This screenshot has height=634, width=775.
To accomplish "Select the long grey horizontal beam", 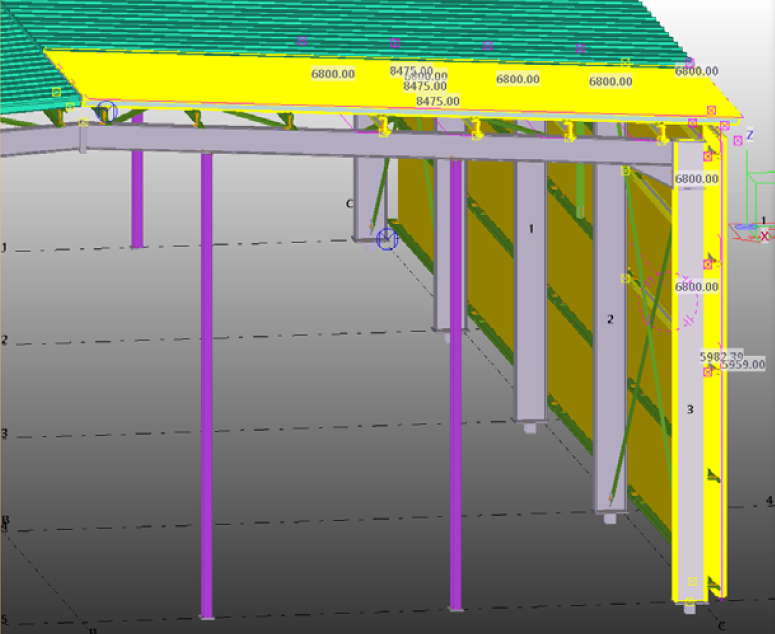I will [x=250, y=140].
